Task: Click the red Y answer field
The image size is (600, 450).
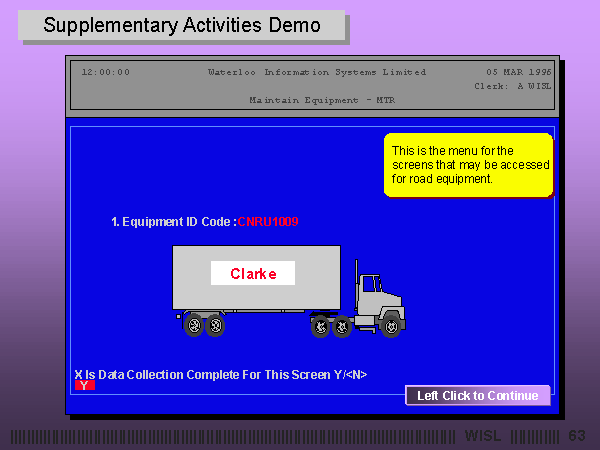Action: click(85, 385)
